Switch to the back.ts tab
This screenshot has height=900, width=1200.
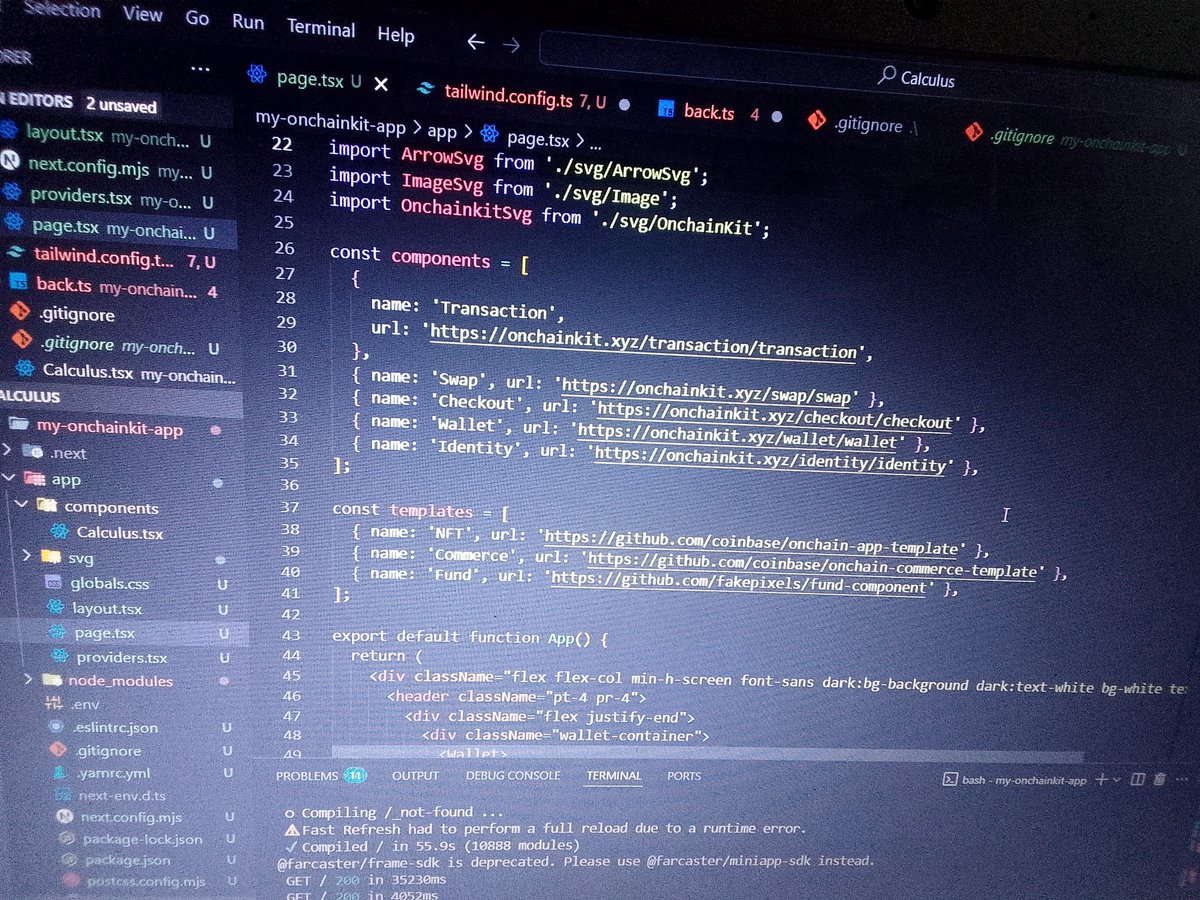pos(709,112)
